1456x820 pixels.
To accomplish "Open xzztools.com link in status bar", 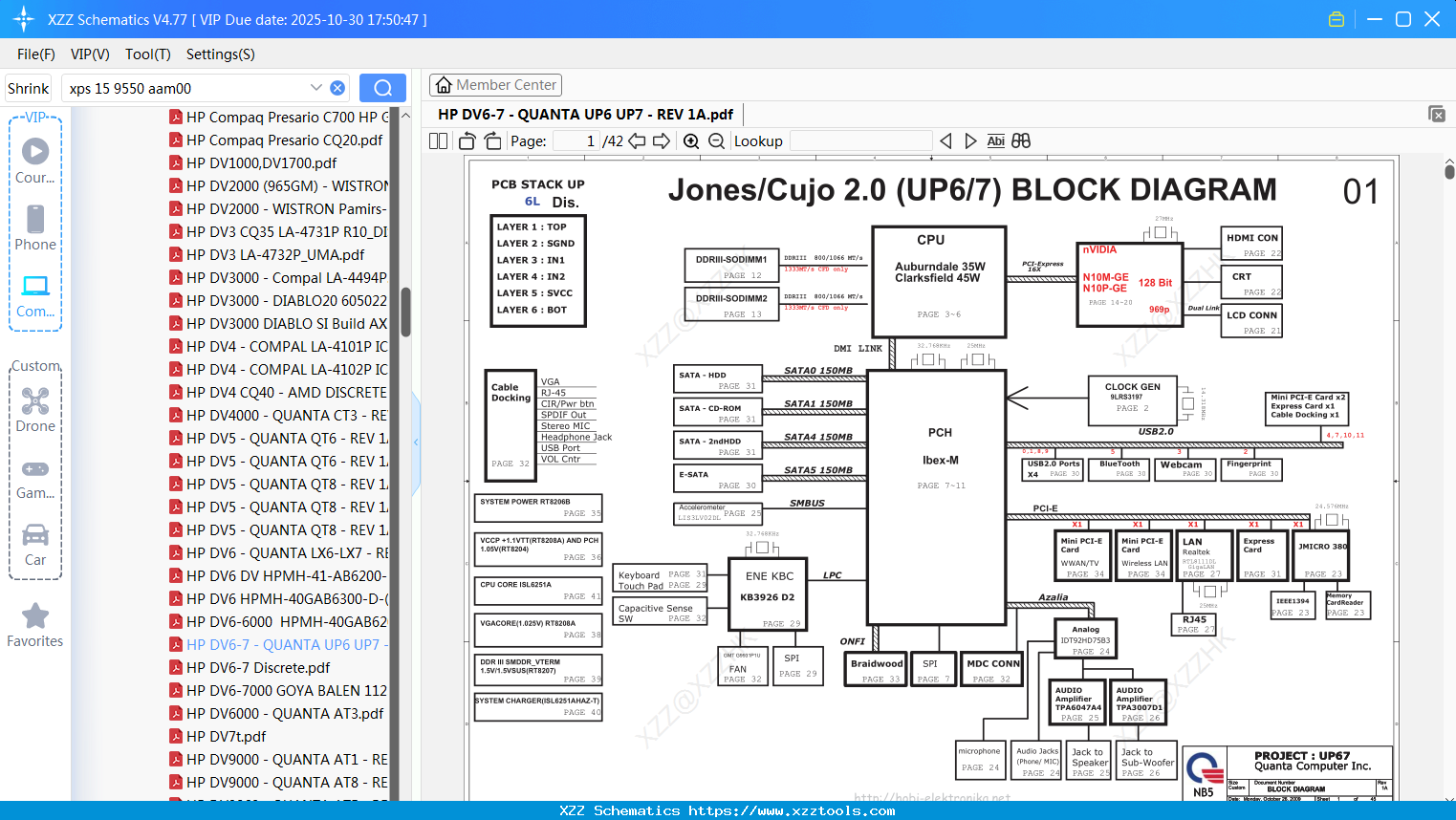I will tap(792, 810).
